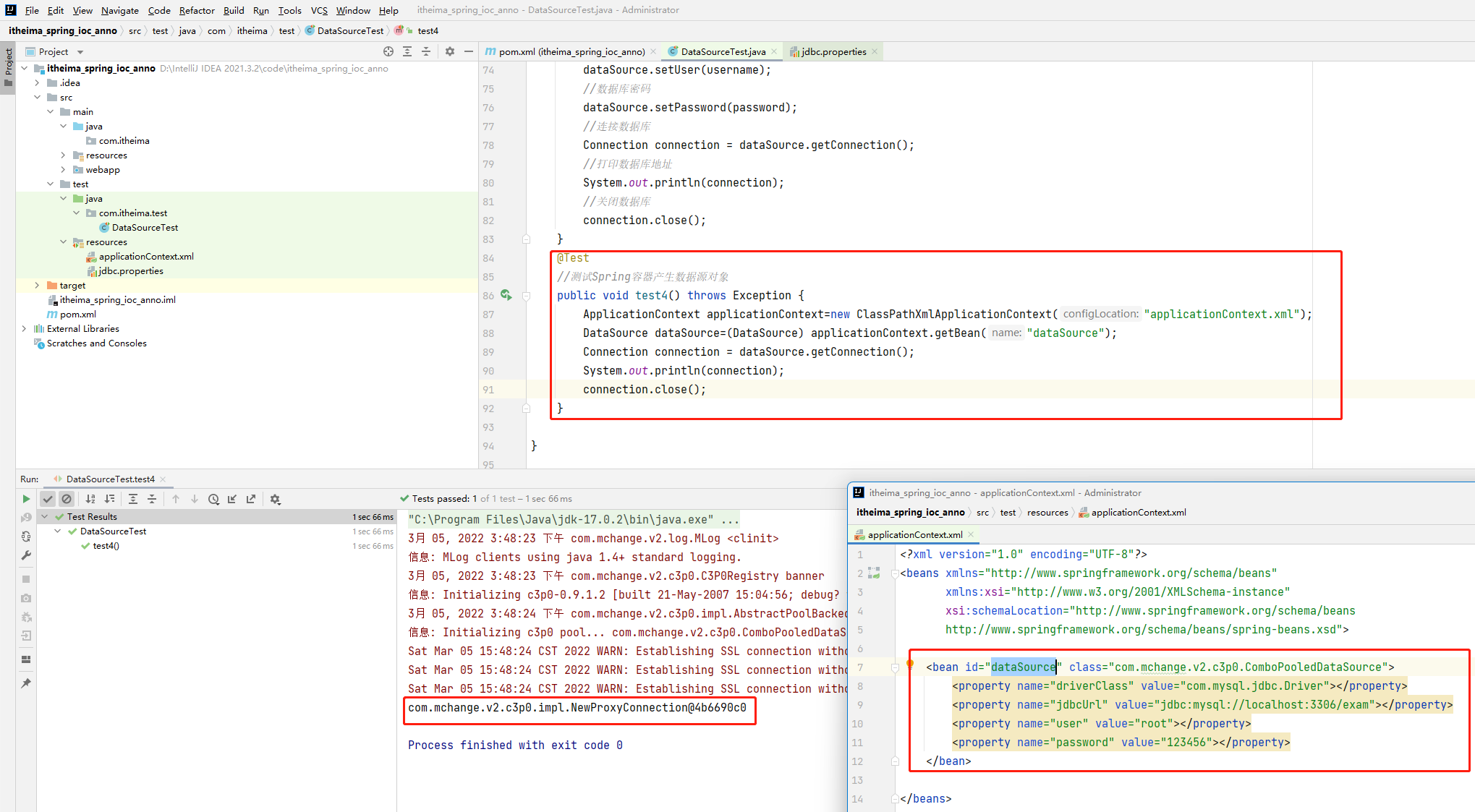Click the wrench icon in Run sidebar
The height and width of the screenshot is (812, 1475).
click(26, 555)
